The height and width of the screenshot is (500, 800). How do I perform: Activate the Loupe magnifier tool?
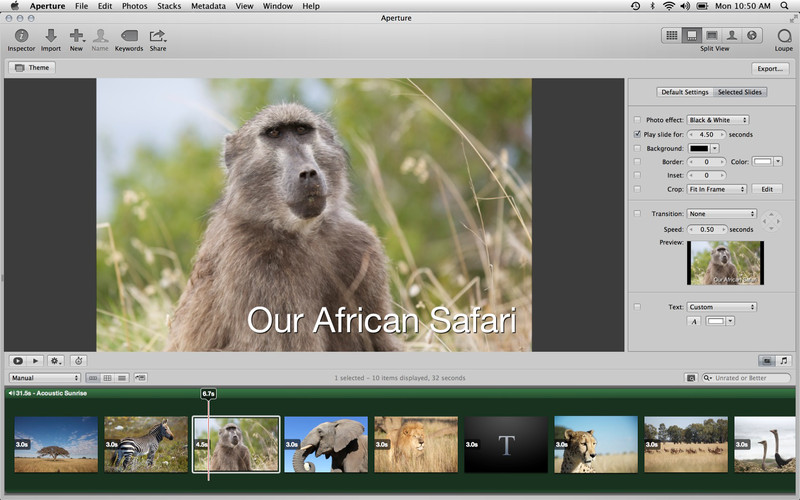point(784,37)
